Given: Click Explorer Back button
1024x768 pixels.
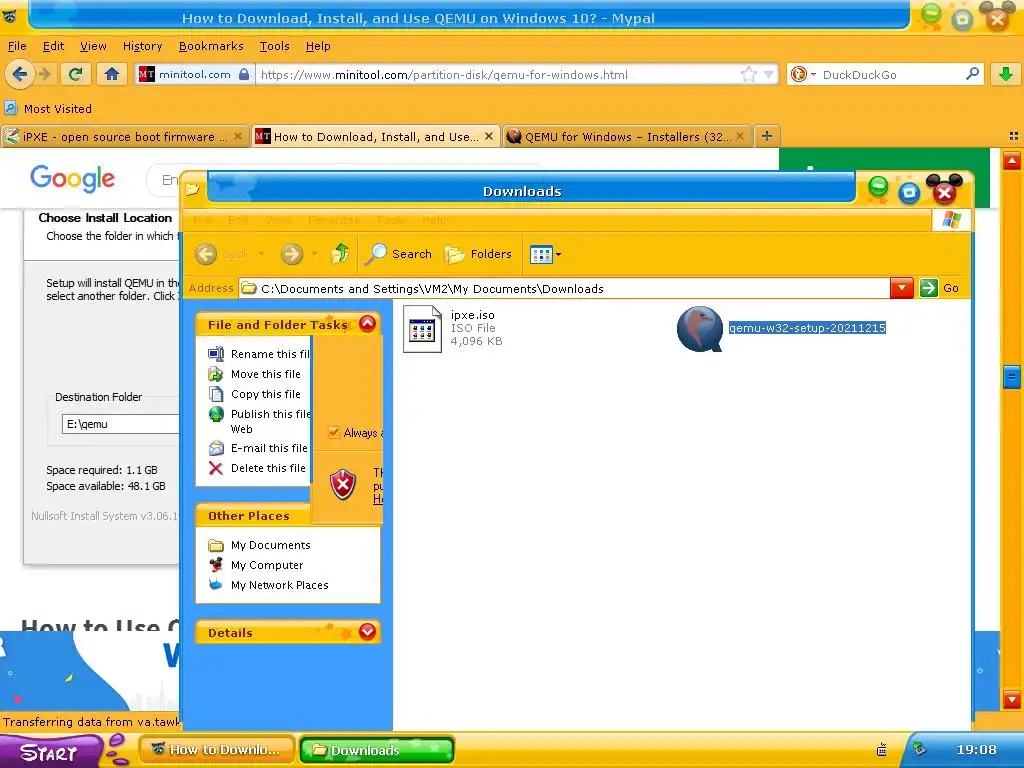Looking at the screenshot, I should click(229, 253).
